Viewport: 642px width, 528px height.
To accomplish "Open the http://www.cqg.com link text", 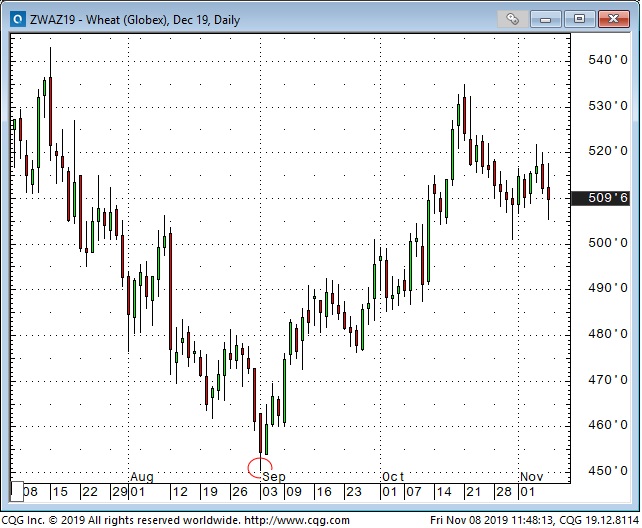I will 297,520.
